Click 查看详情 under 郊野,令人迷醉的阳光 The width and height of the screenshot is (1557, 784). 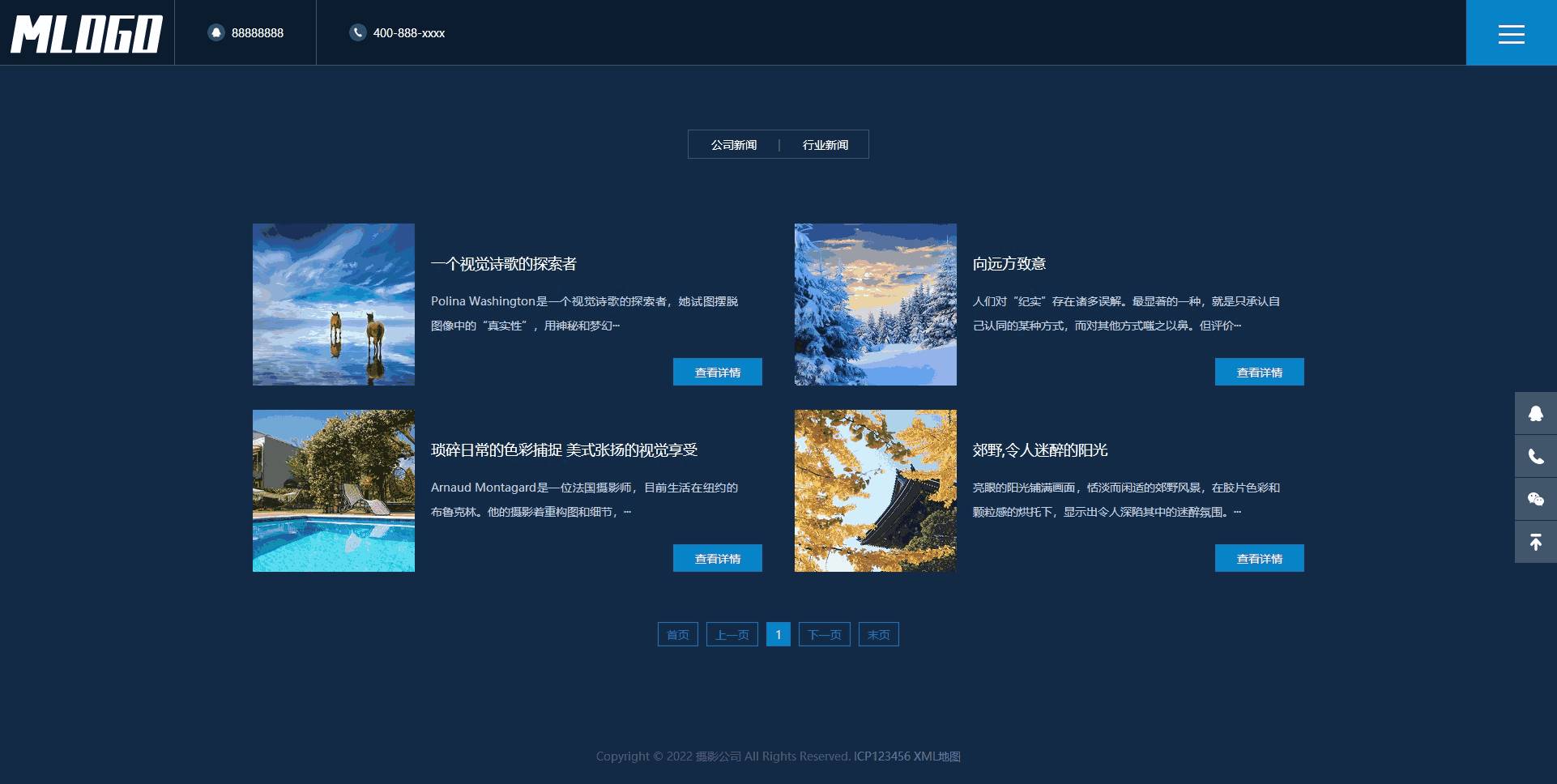tap(1259, 558)
